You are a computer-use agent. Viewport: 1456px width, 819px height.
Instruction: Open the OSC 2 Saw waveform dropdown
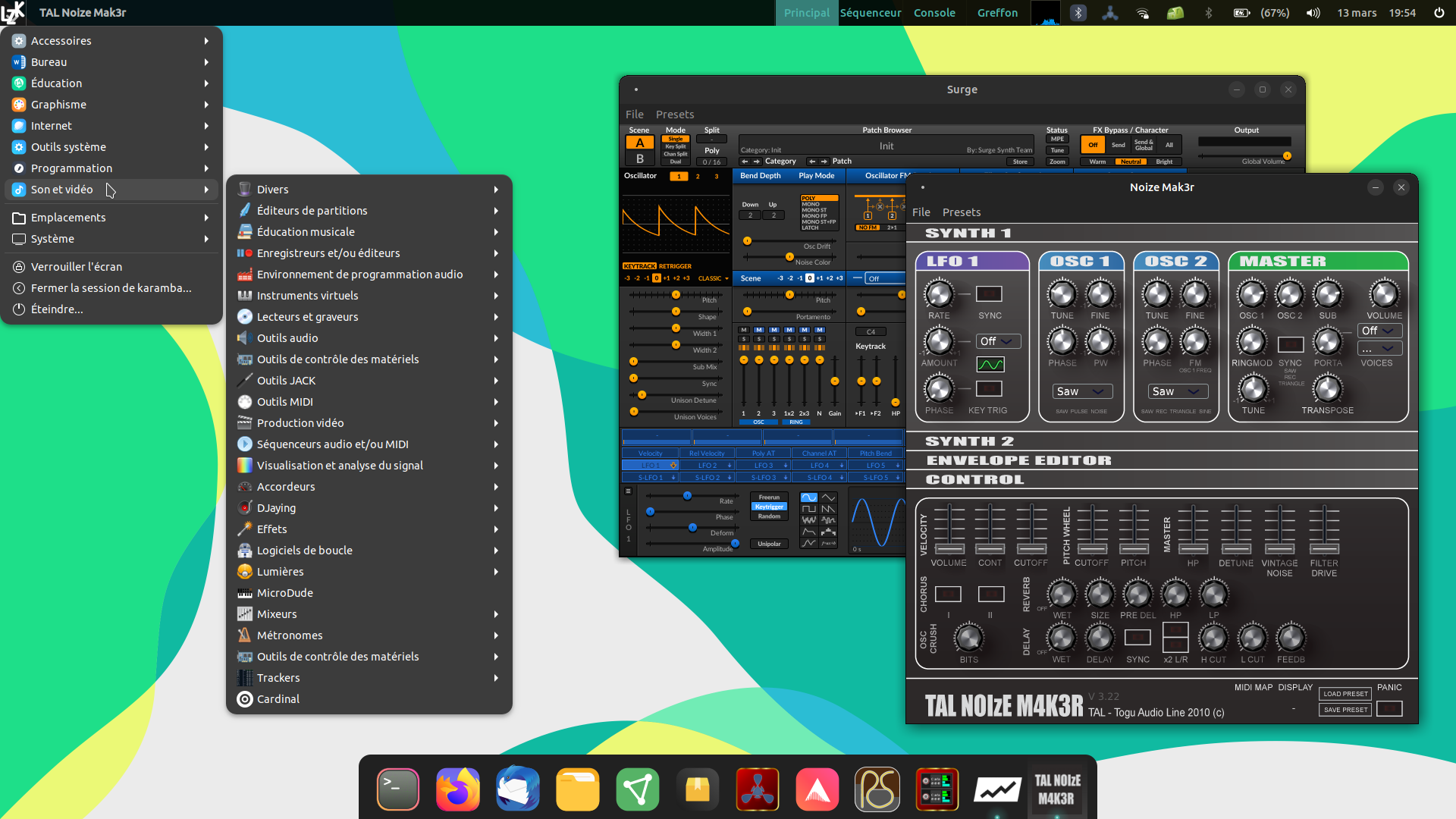tap(1177, 391)
